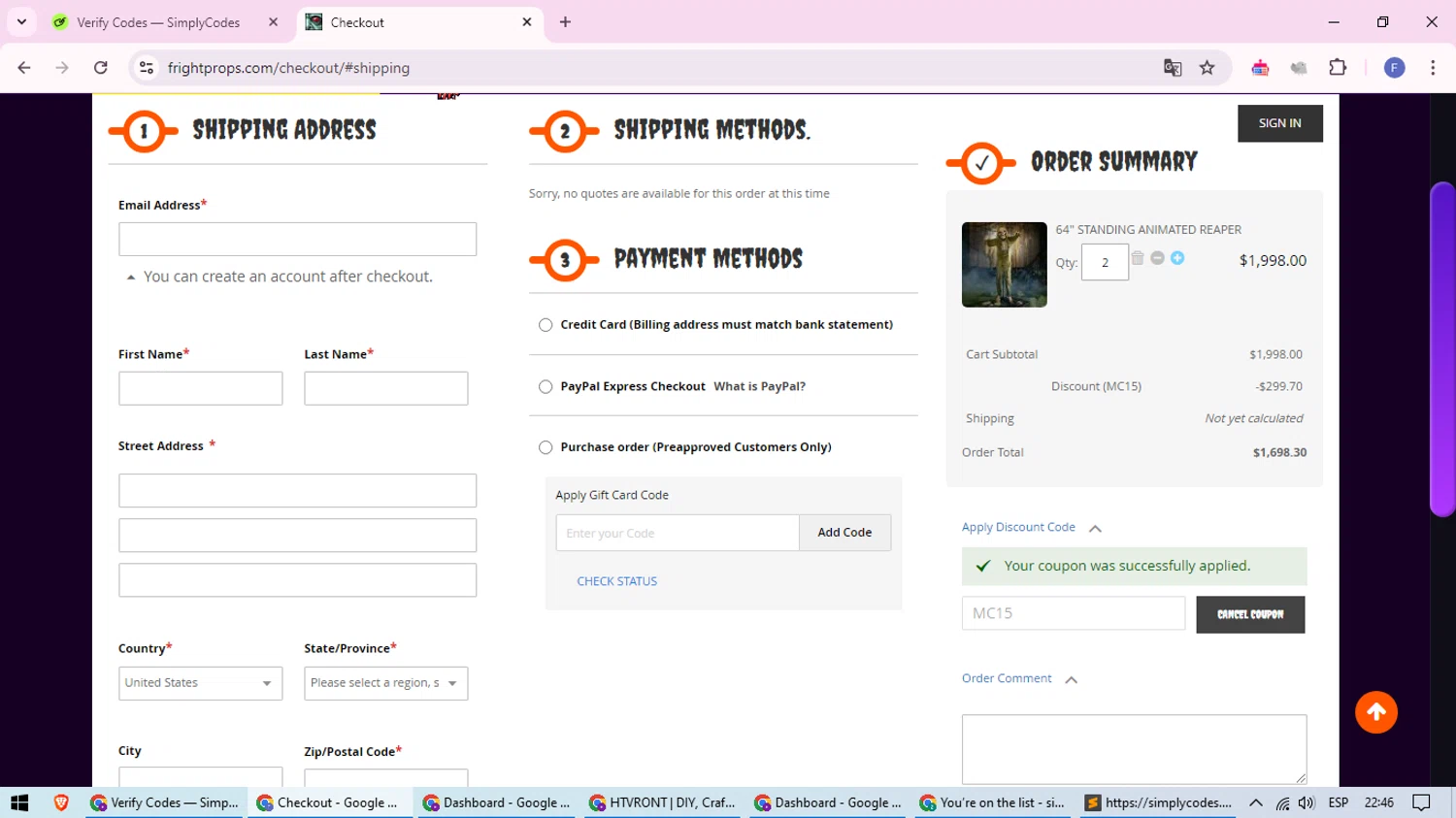Click the SIGN IN button

(x=1279, y=123)
